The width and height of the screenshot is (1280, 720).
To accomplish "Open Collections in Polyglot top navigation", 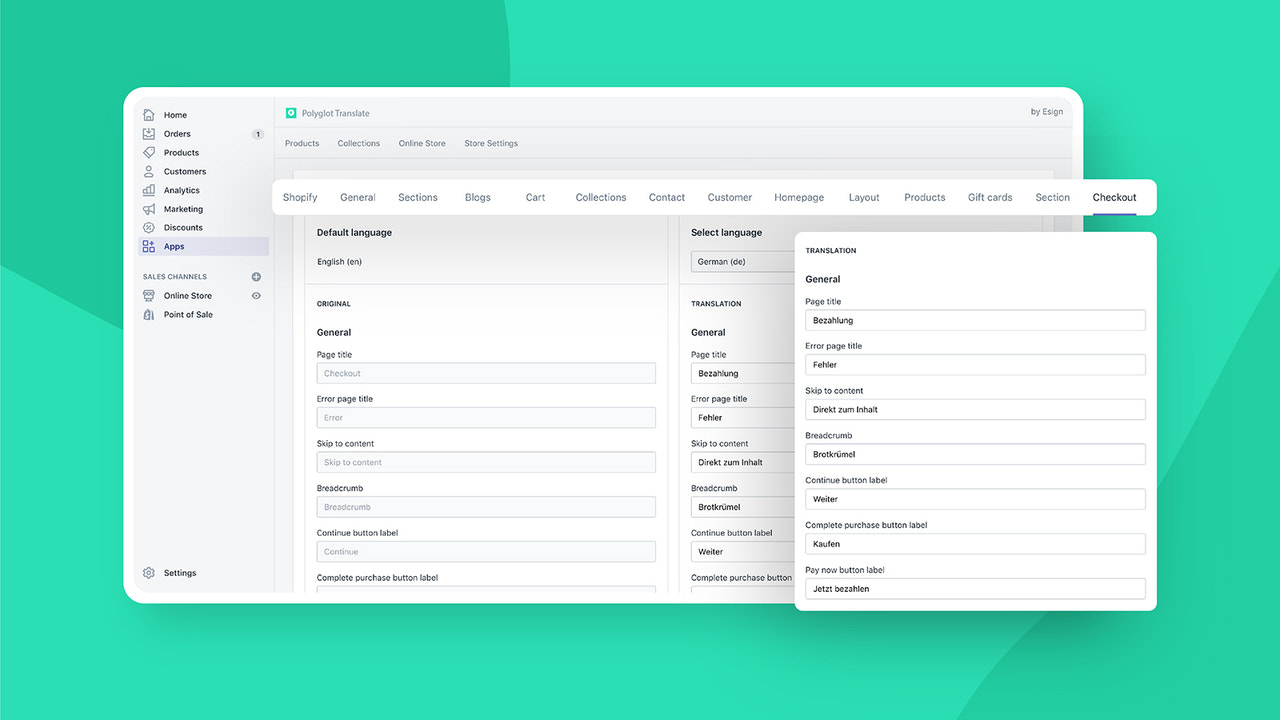I will click(x=359, y=143).
